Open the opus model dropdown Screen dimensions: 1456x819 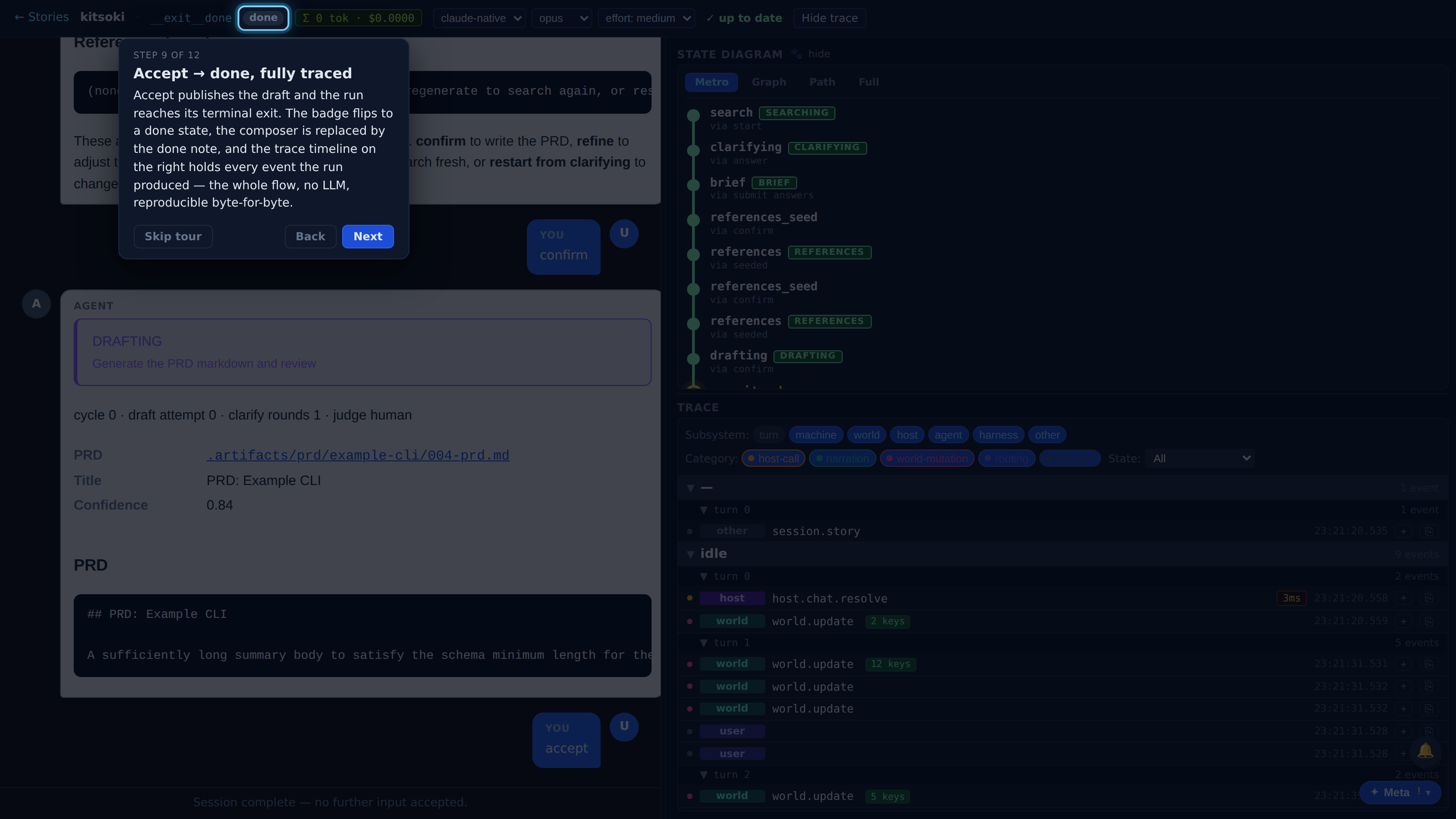point(561,18)
